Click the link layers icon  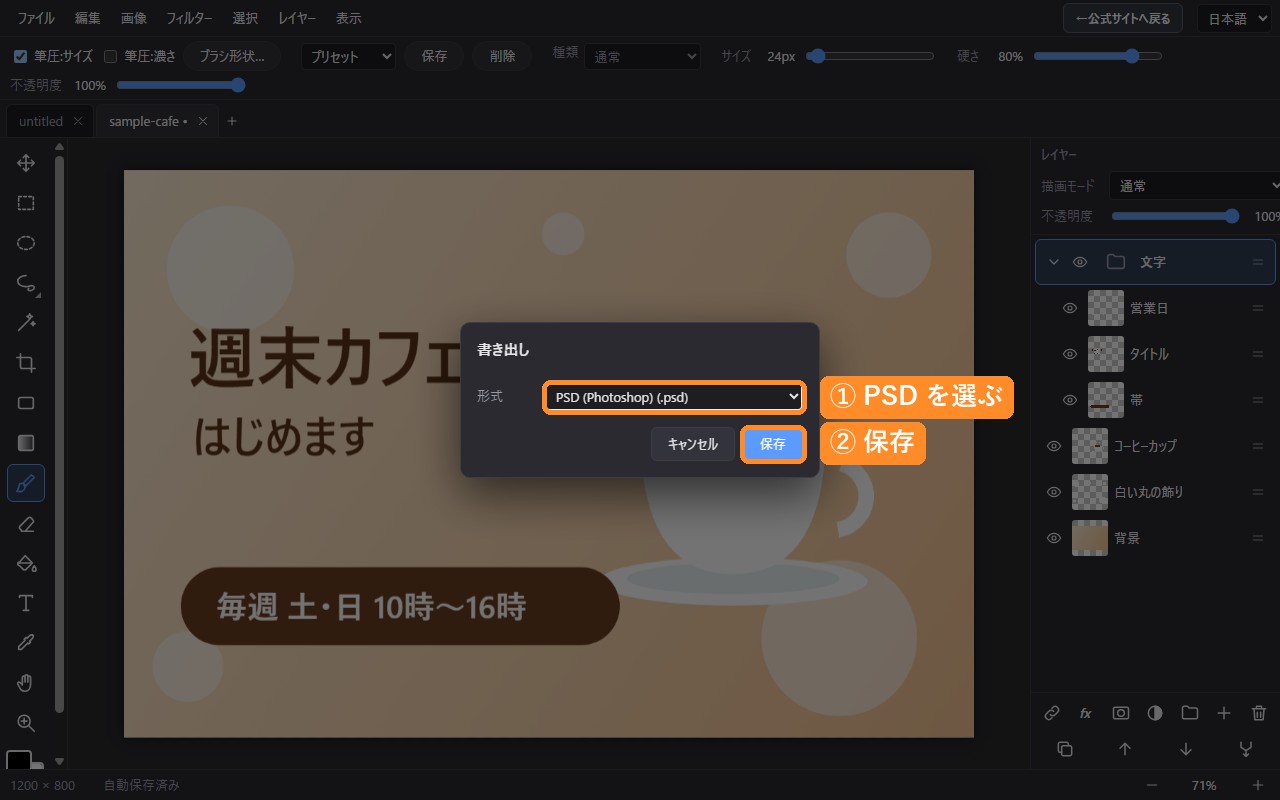pyautogui.click(x=1052, y=713)
